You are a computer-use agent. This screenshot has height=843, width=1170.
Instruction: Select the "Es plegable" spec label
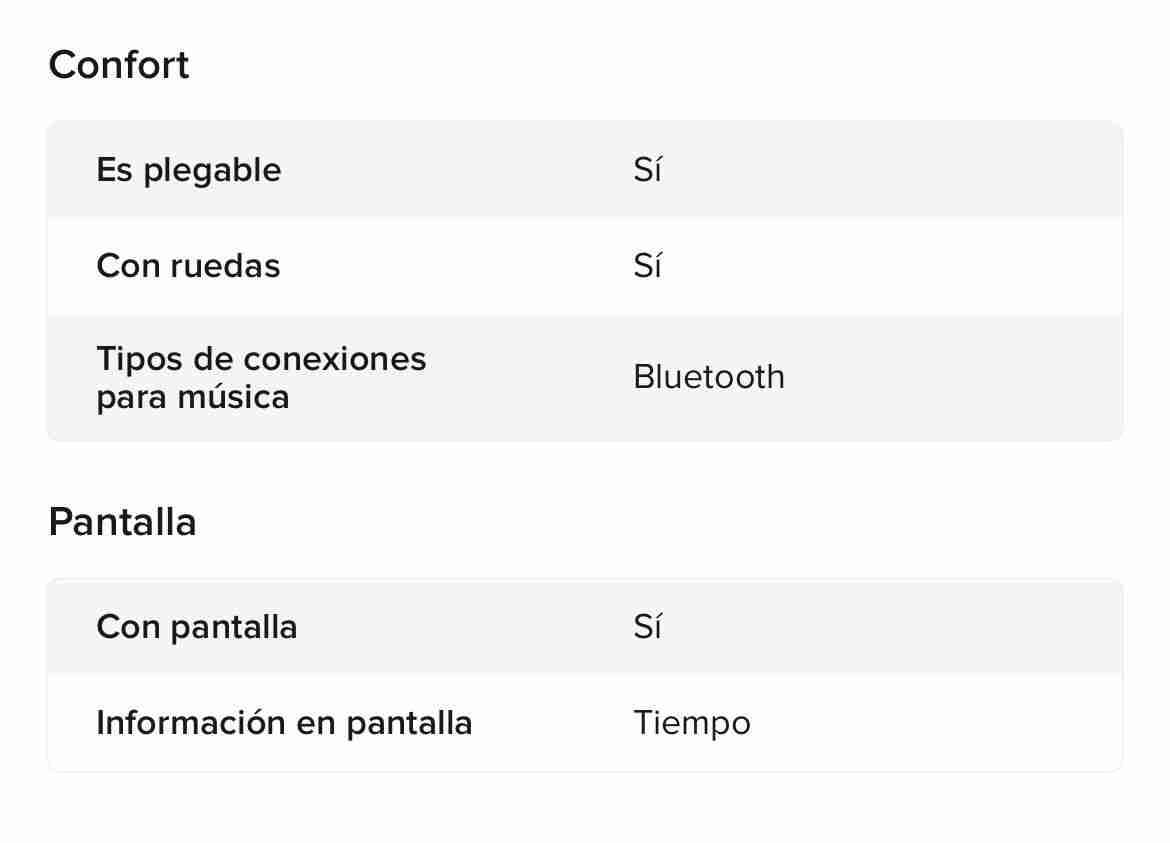point(188,171)
